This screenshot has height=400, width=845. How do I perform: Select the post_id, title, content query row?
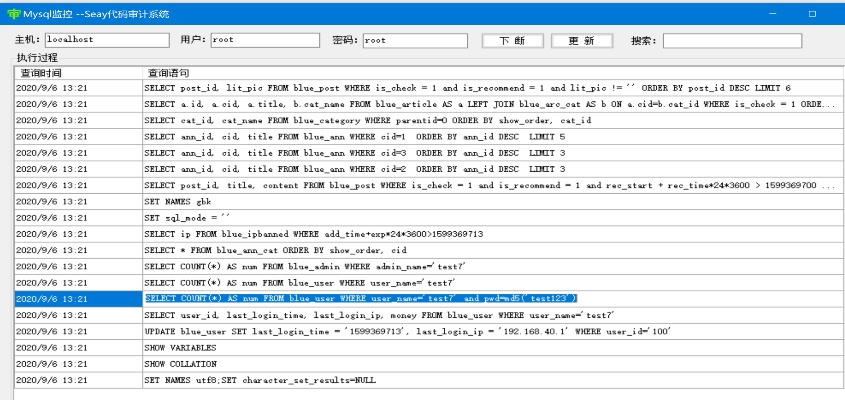[x=430, y=185]
